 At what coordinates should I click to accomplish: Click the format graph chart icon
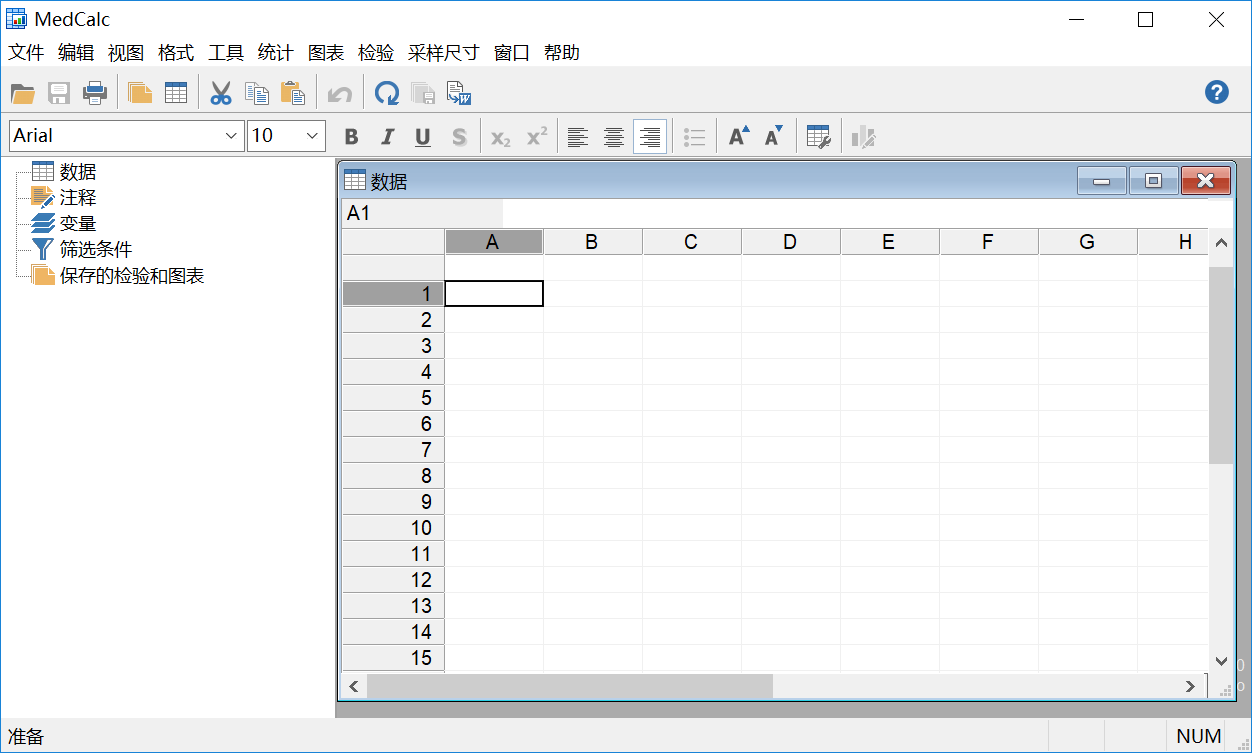[x=863, y=137]
